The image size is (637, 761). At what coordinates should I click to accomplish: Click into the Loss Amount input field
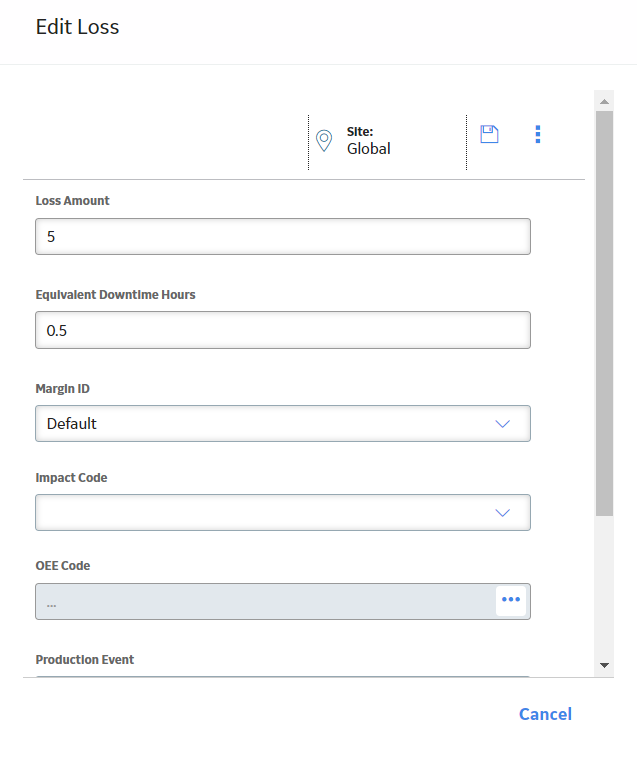283,237
